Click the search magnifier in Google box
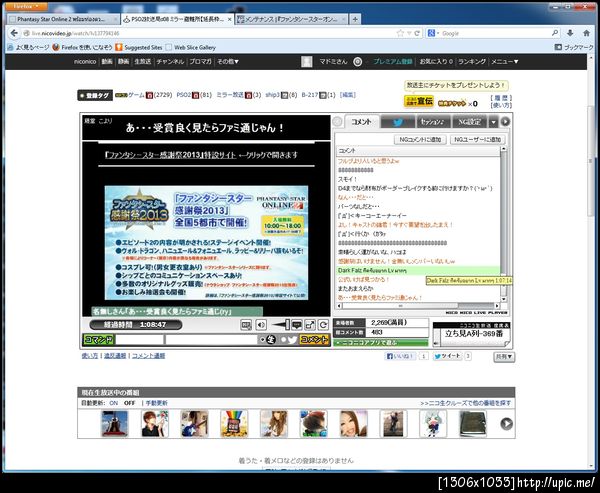Screen dimensions: 600x493 [555, 33]
